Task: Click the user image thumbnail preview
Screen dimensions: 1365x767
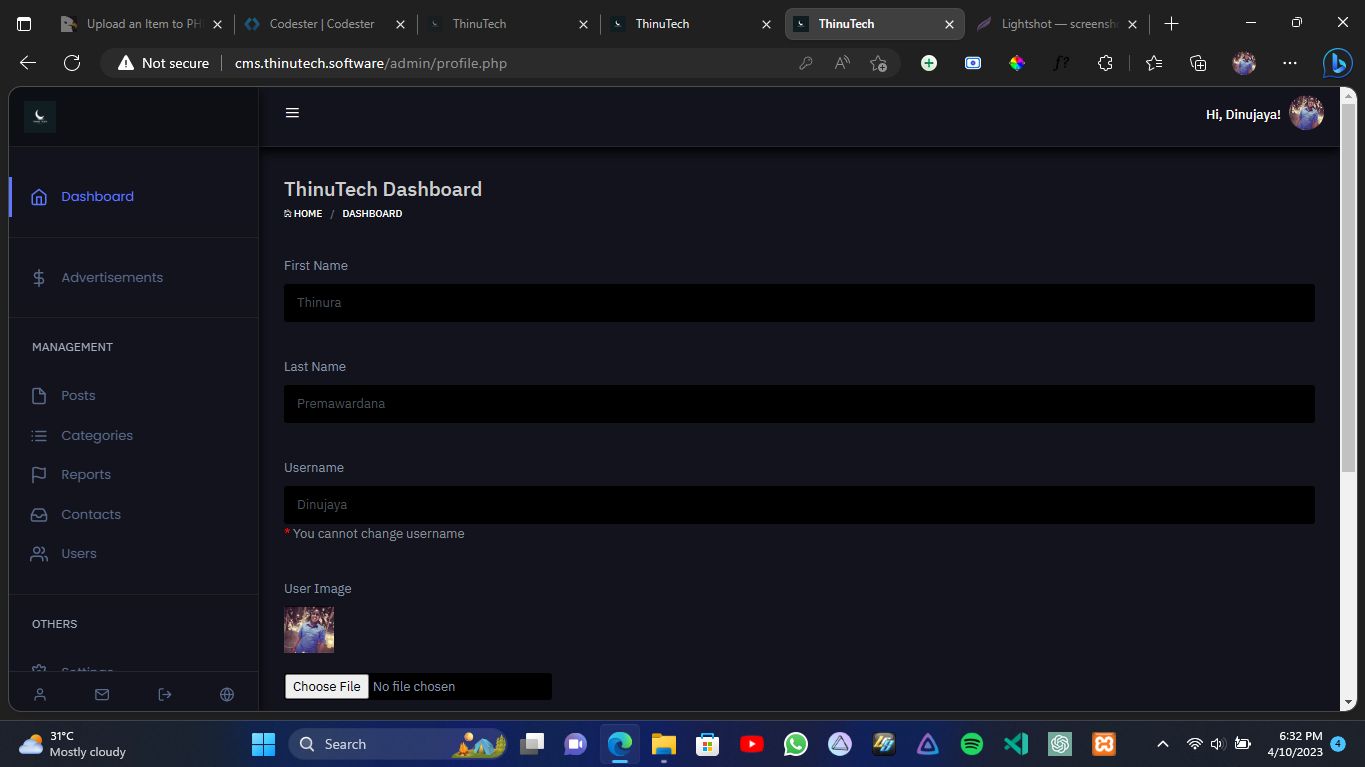Action: [x=309, y=630]
